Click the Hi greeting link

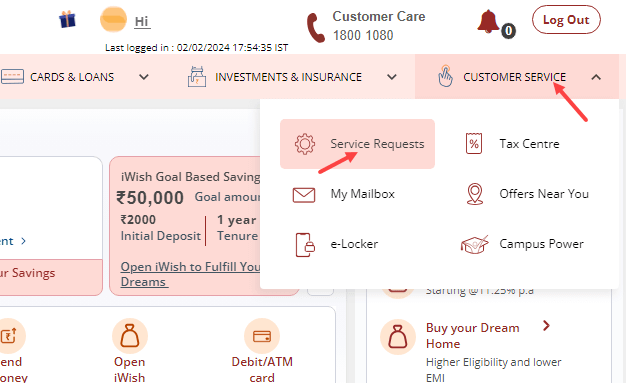click(x=142, y=21)
